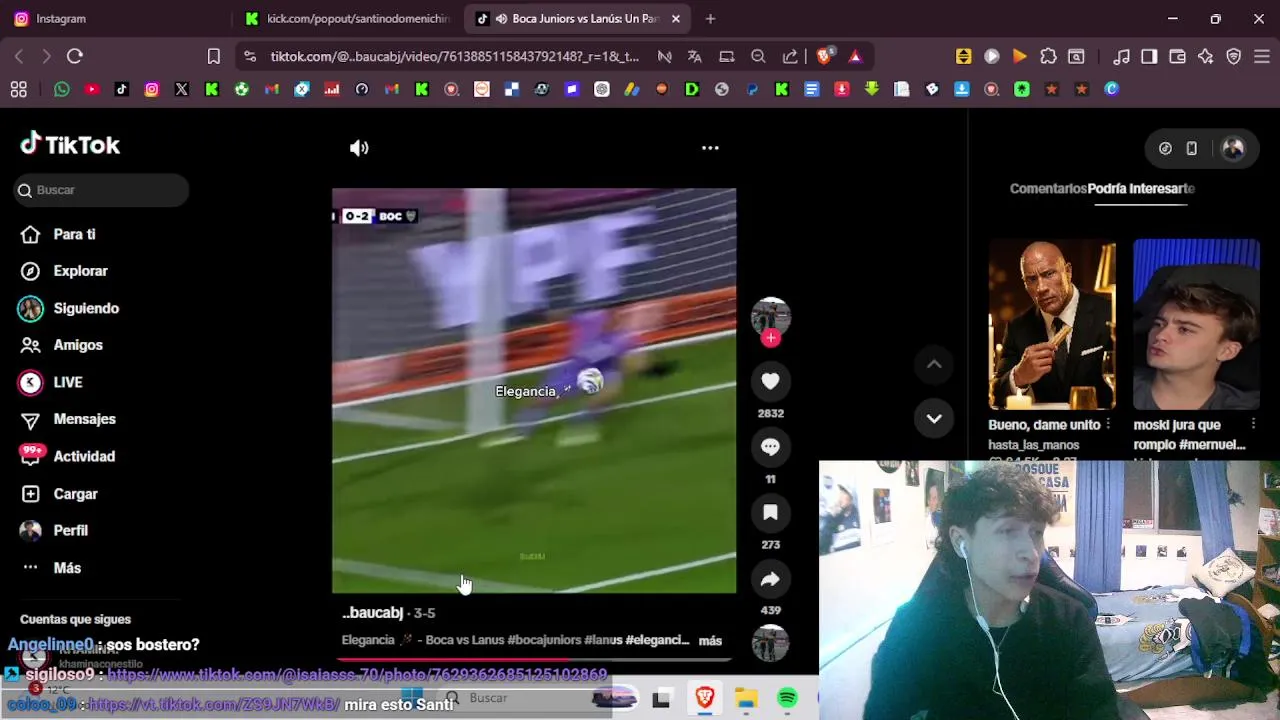Open the browser main hamburger menu
This screenshot has width=1280, height=720.
pyautogui.click(x=1261, y=57)
